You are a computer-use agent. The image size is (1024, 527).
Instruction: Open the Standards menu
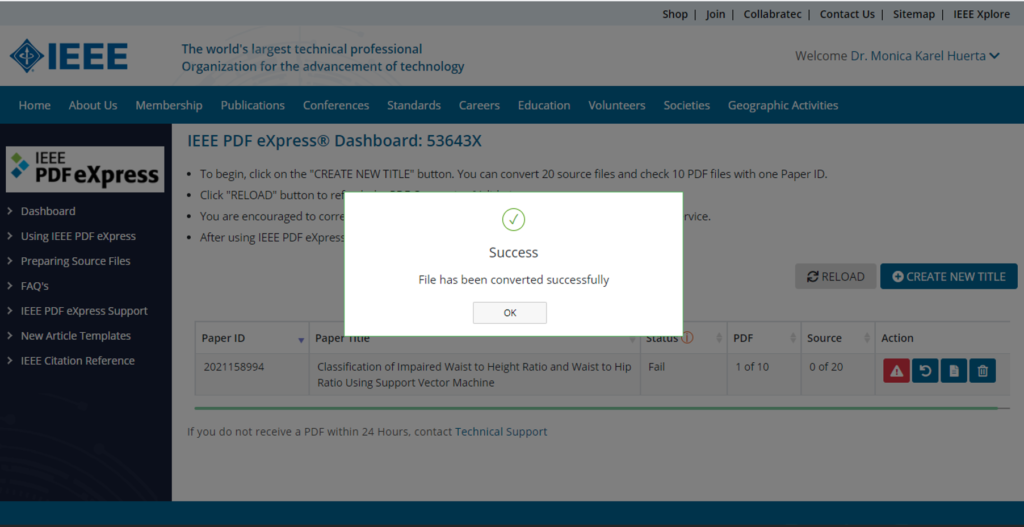pyautogui.click(x=413, y=105)
